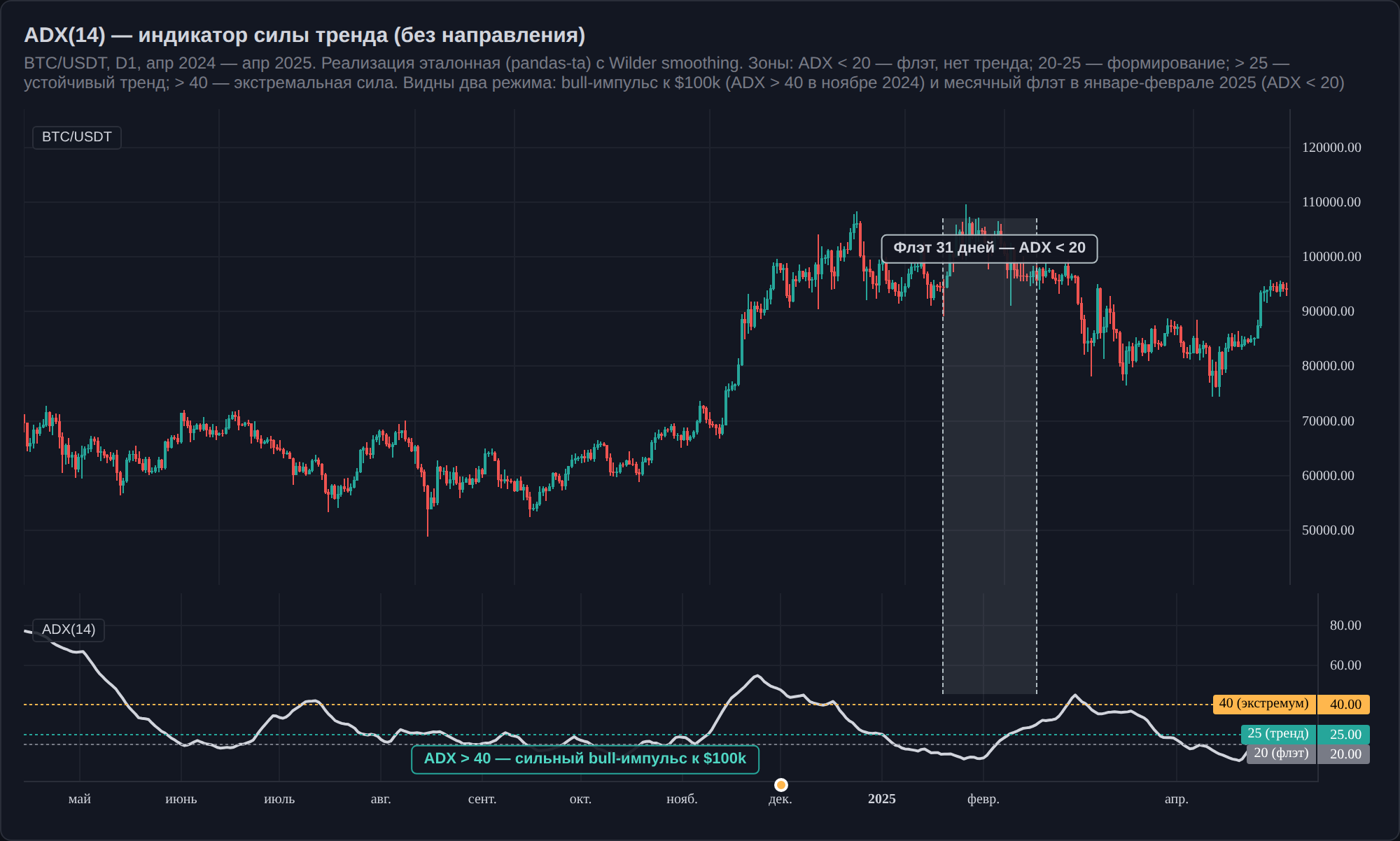This screenshot has height=841, width=1400.
Task: Click the gray '20 (флэт)' level label
Action: click(x=1281, y=754)
